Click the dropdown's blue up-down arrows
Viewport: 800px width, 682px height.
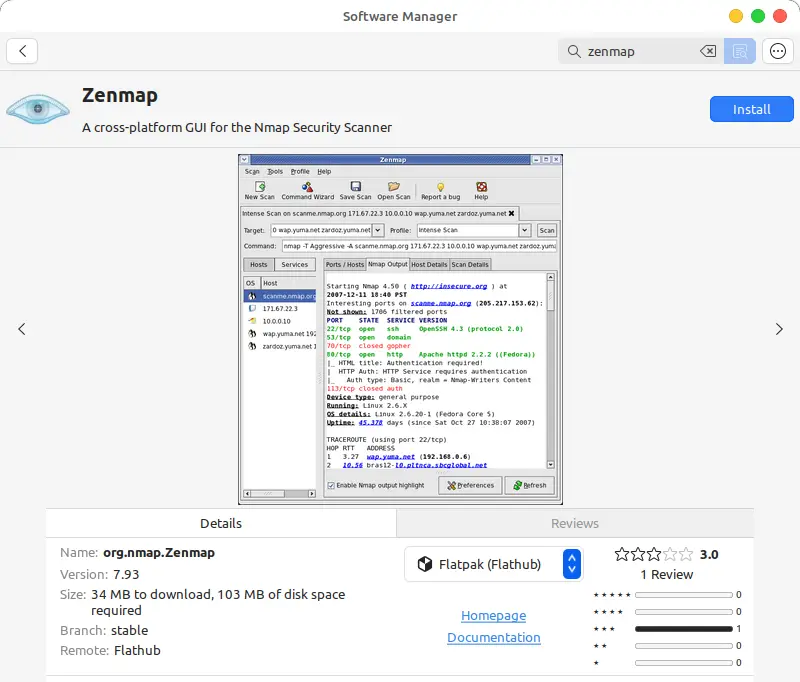[572, 564]
